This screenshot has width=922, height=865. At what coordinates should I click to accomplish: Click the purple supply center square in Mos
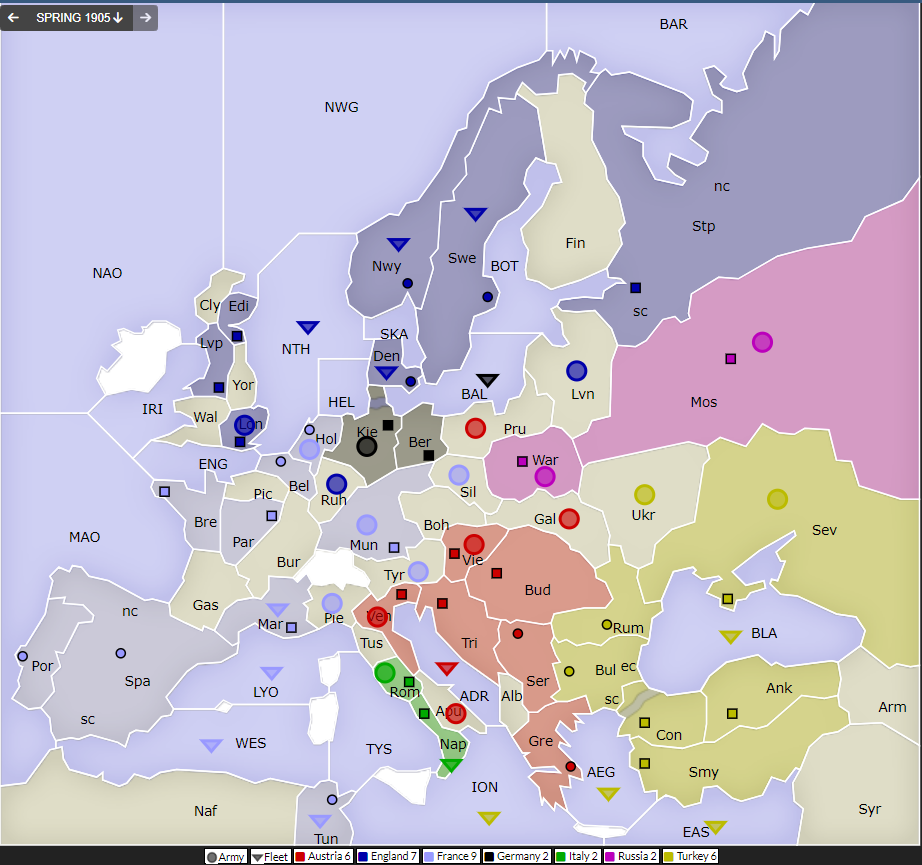[x=730, y=359]
